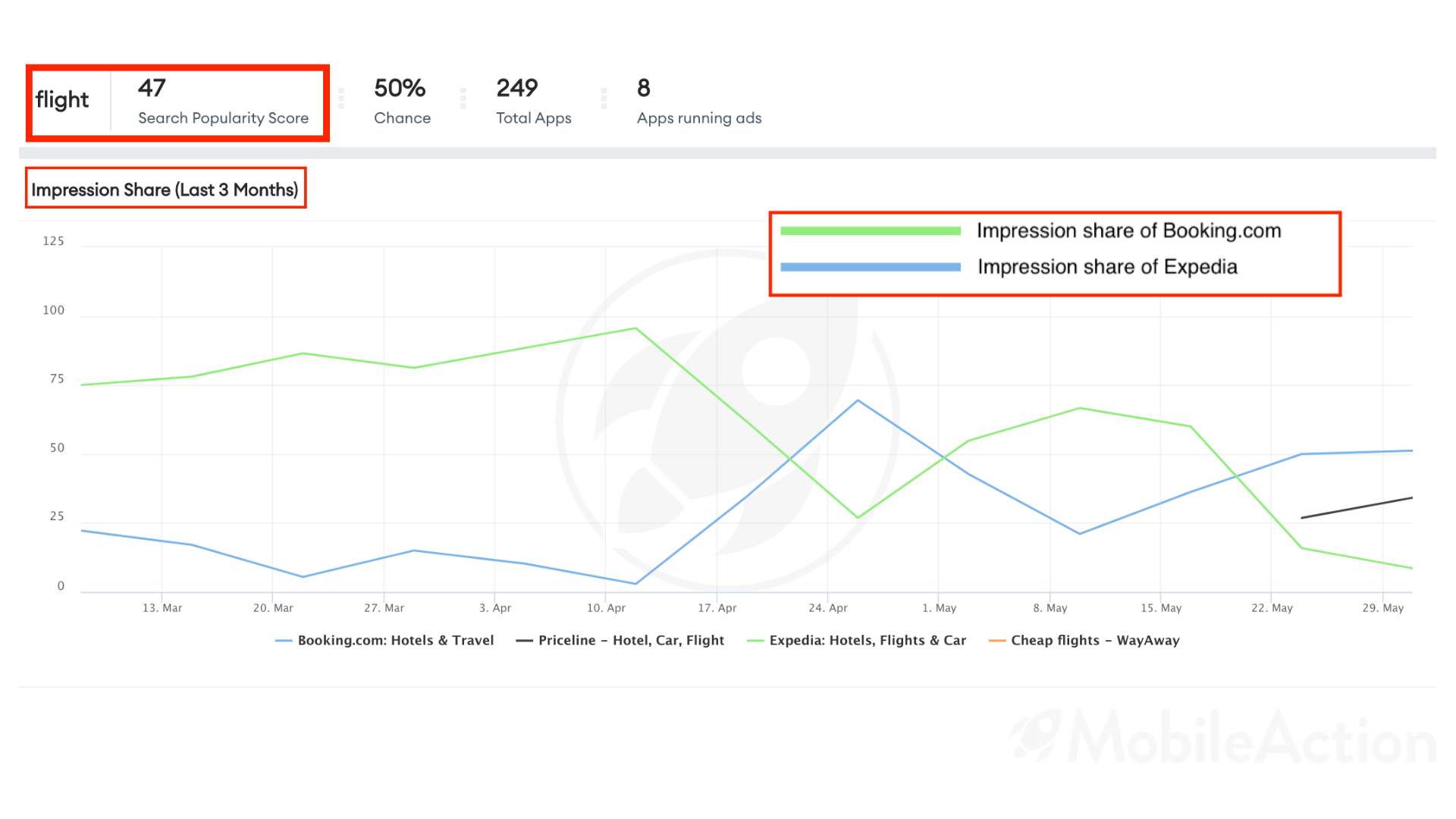Image resolution: width=1456 pixels, height=819 pixels.
Task: Click the '27. Mar' x-axis date label
Action: 384,608
